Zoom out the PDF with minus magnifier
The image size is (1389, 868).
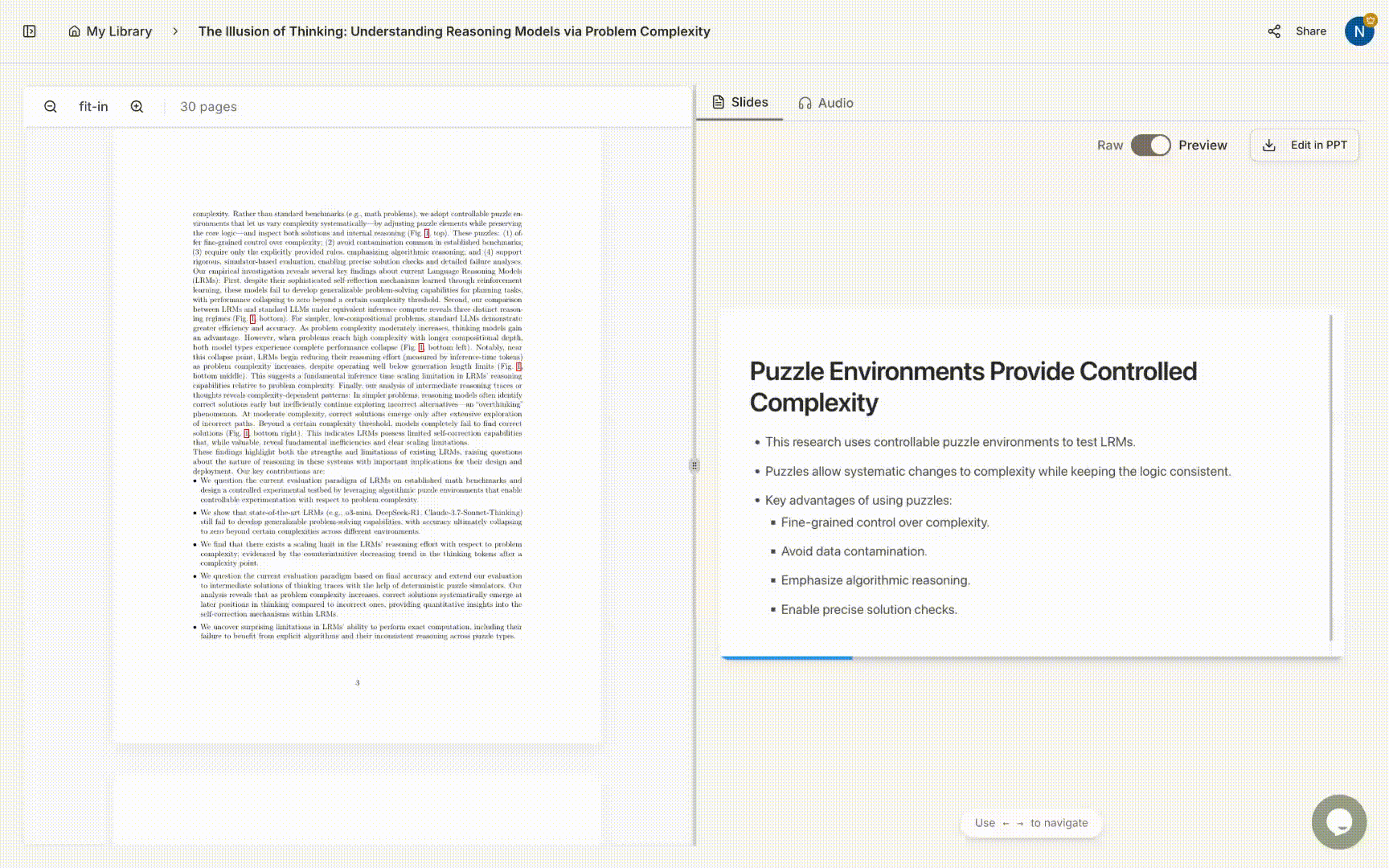51,107
